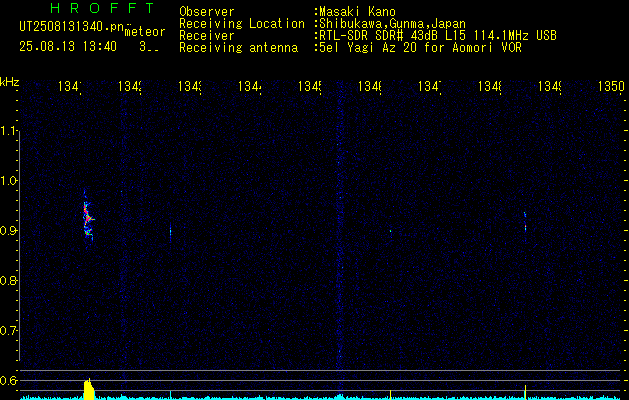Click the 1348 time axis label
629x400 pixels.
[490, 86]
